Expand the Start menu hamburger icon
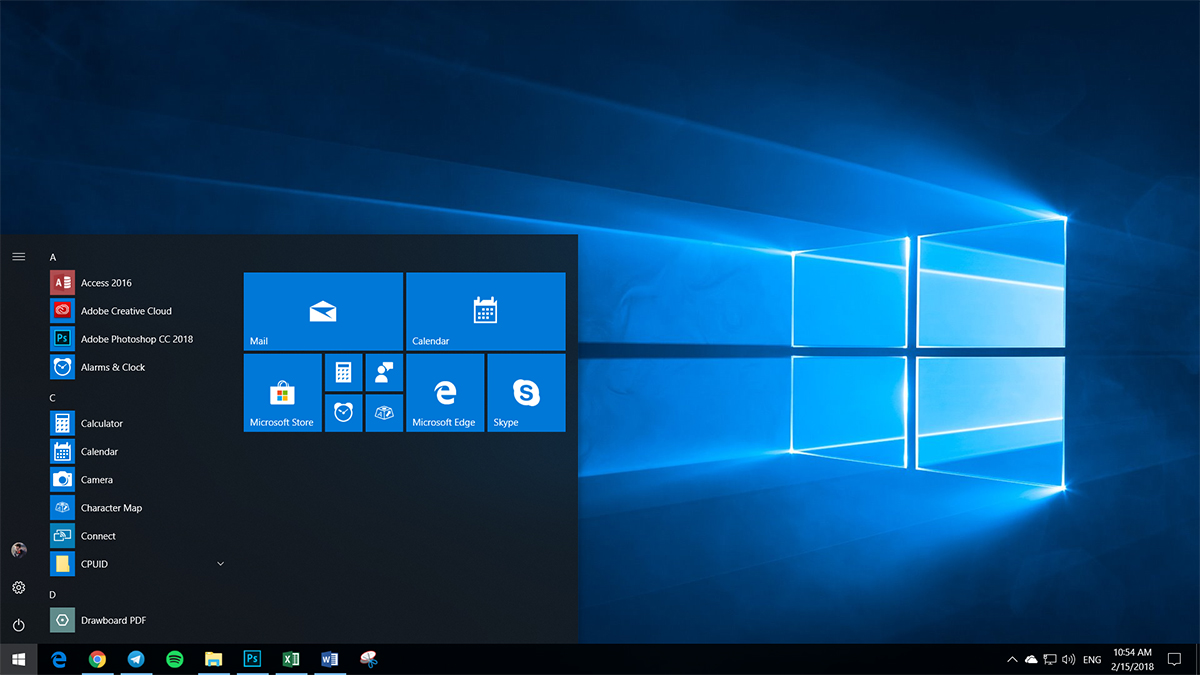 tap(18, 256)
